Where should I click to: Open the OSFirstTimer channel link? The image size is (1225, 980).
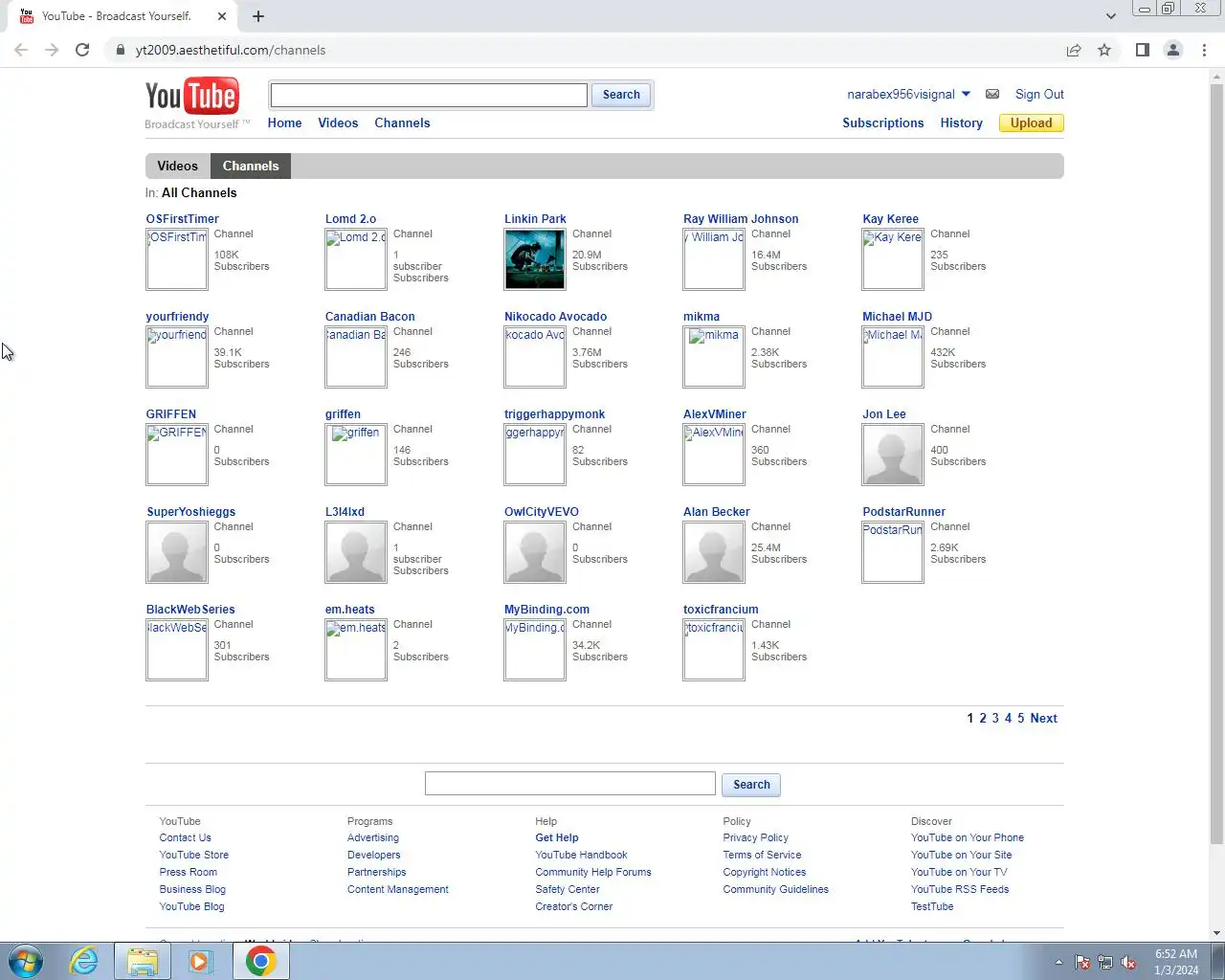coord(183,219)
